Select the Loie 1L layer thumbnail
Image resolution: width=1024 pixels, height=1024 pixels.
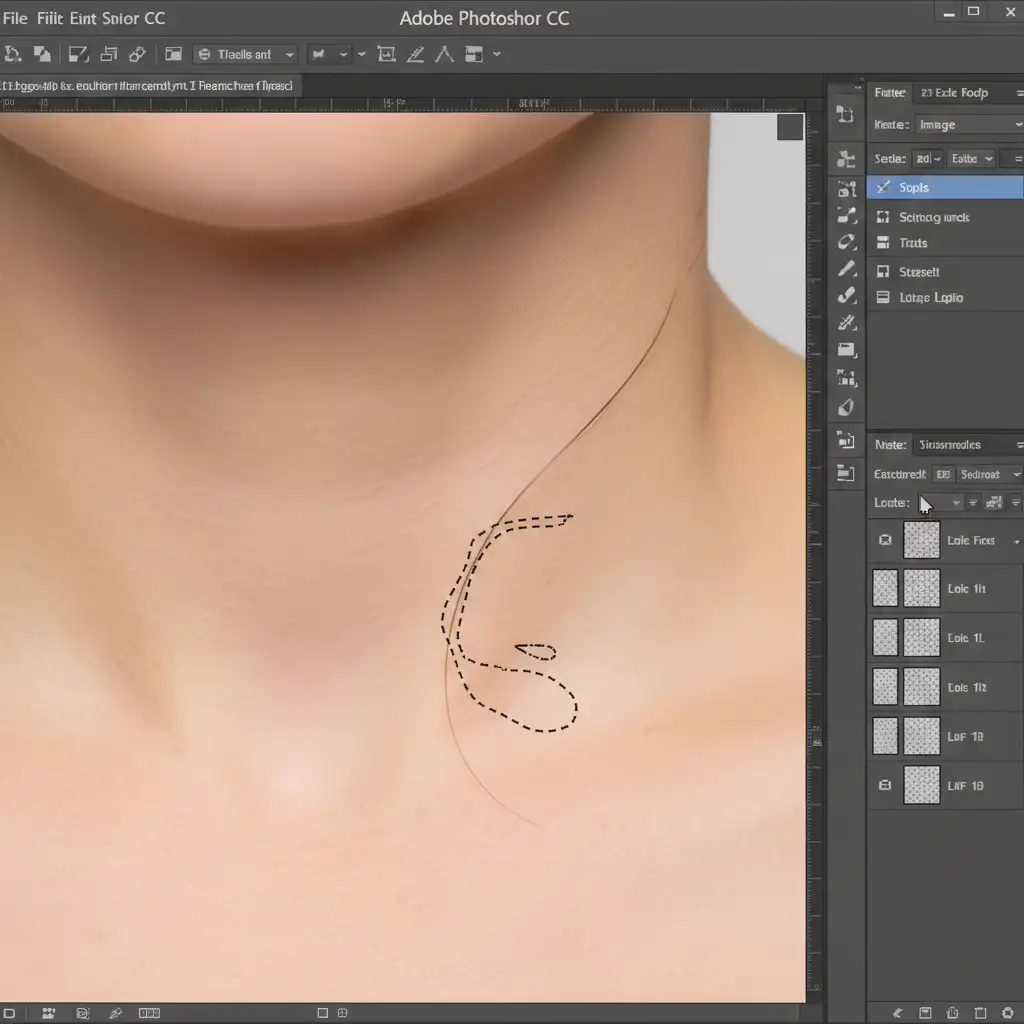(x=921, y=637)
